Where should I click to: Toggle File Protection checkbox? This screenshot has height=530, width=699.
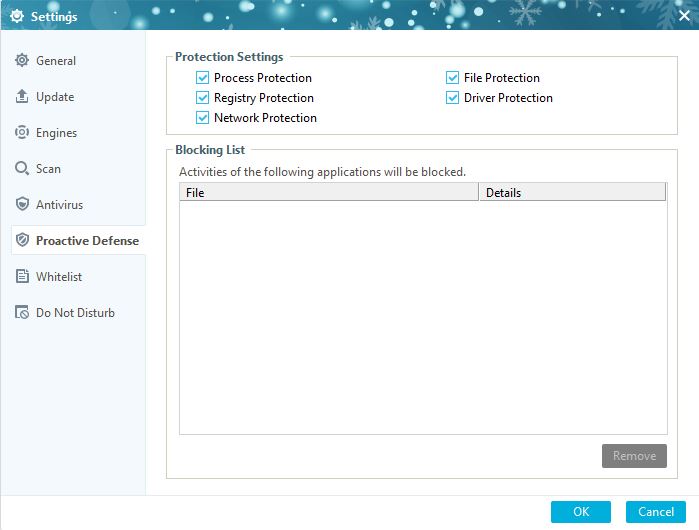coord(452,78)
